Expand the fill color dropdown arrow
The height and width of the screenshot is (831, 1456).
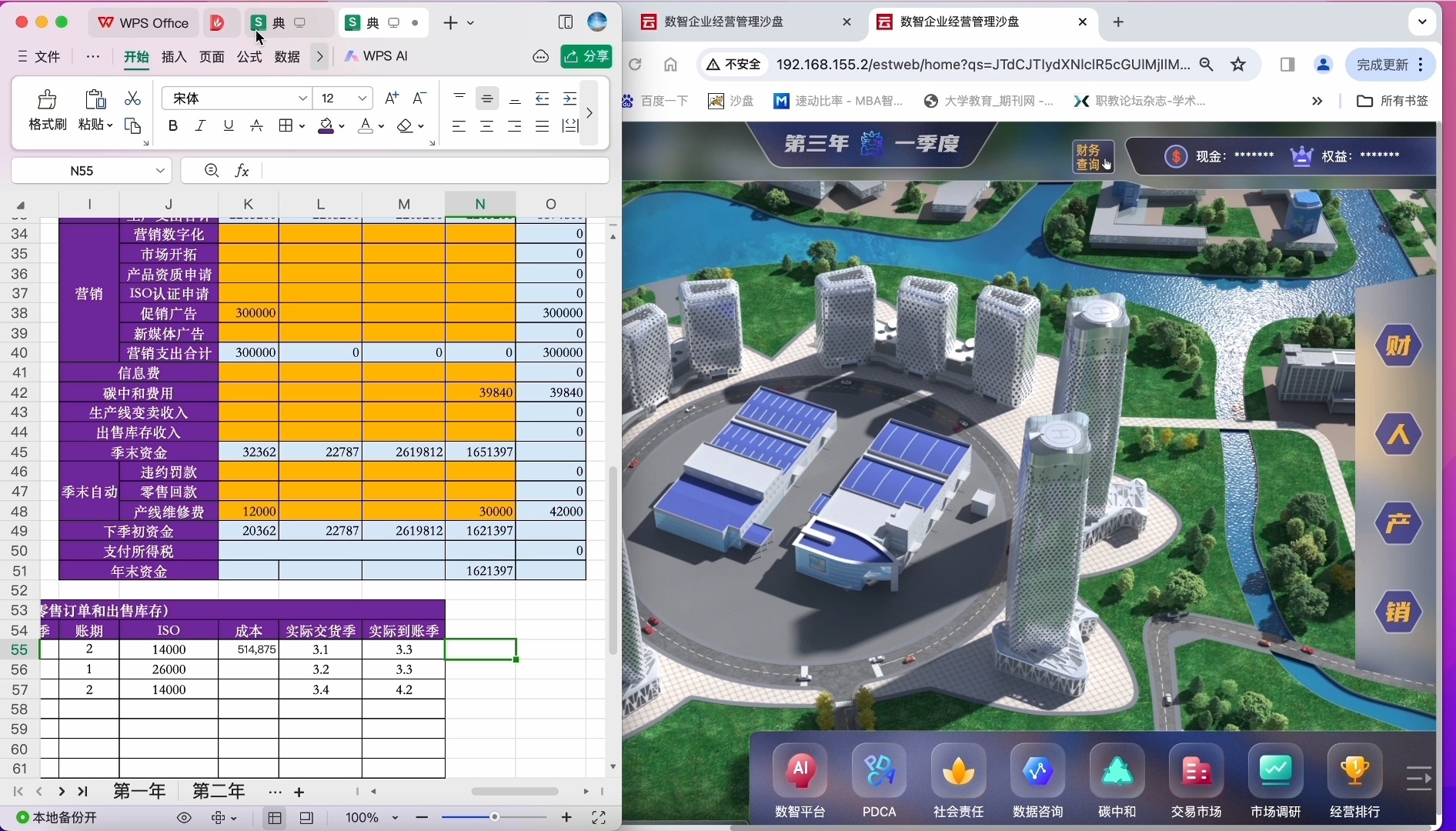click(x=342, y=126)
